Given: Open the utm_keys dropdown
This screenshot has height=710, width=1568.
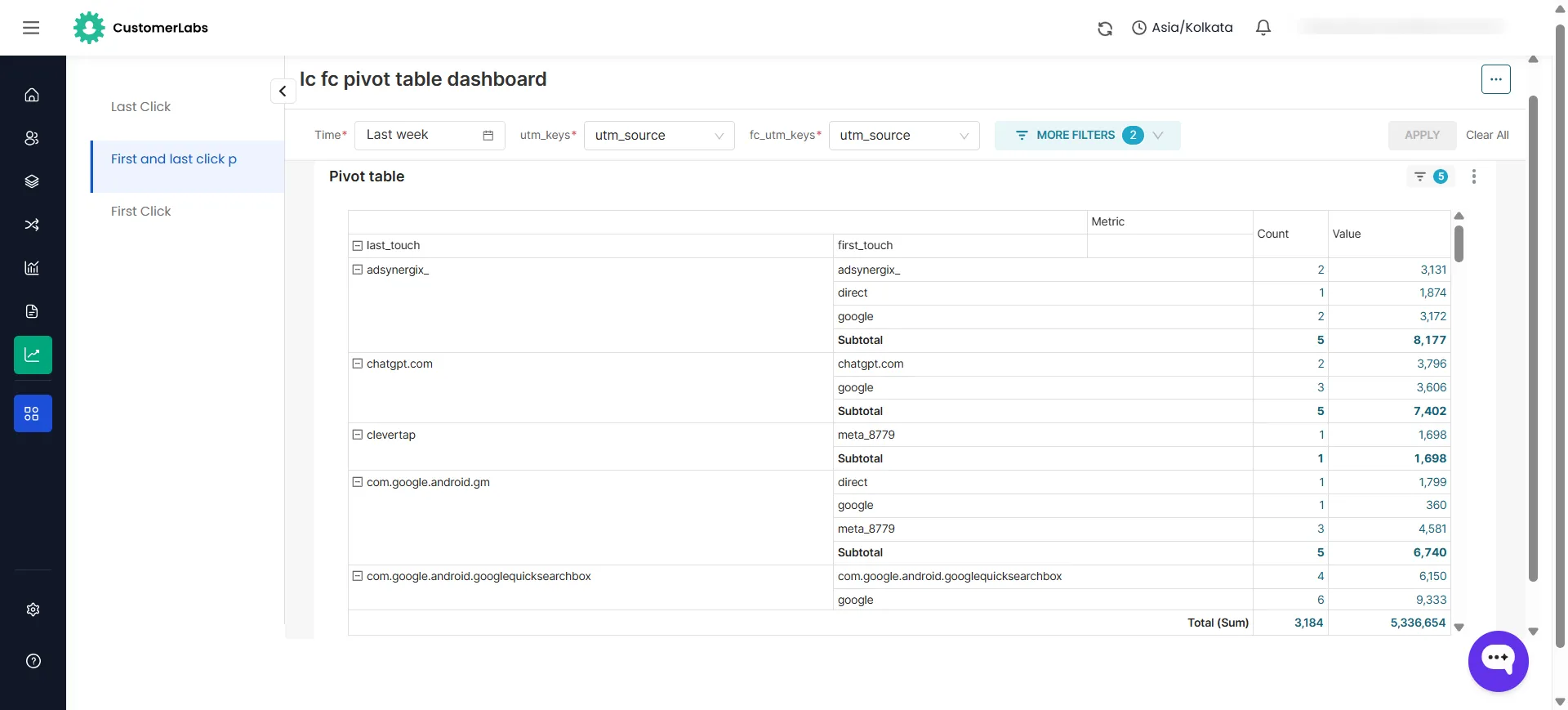Looking at the screenshot, I should pyautogui.click(x=659, y=136).
